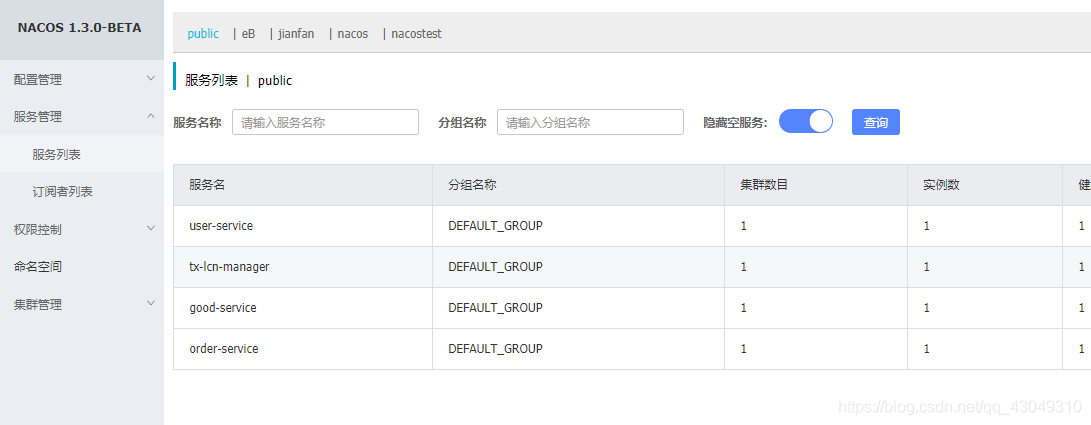Screen dimensions: 1091x425
Task: Click the 集群数目 column header
Action: coord(764,185)
